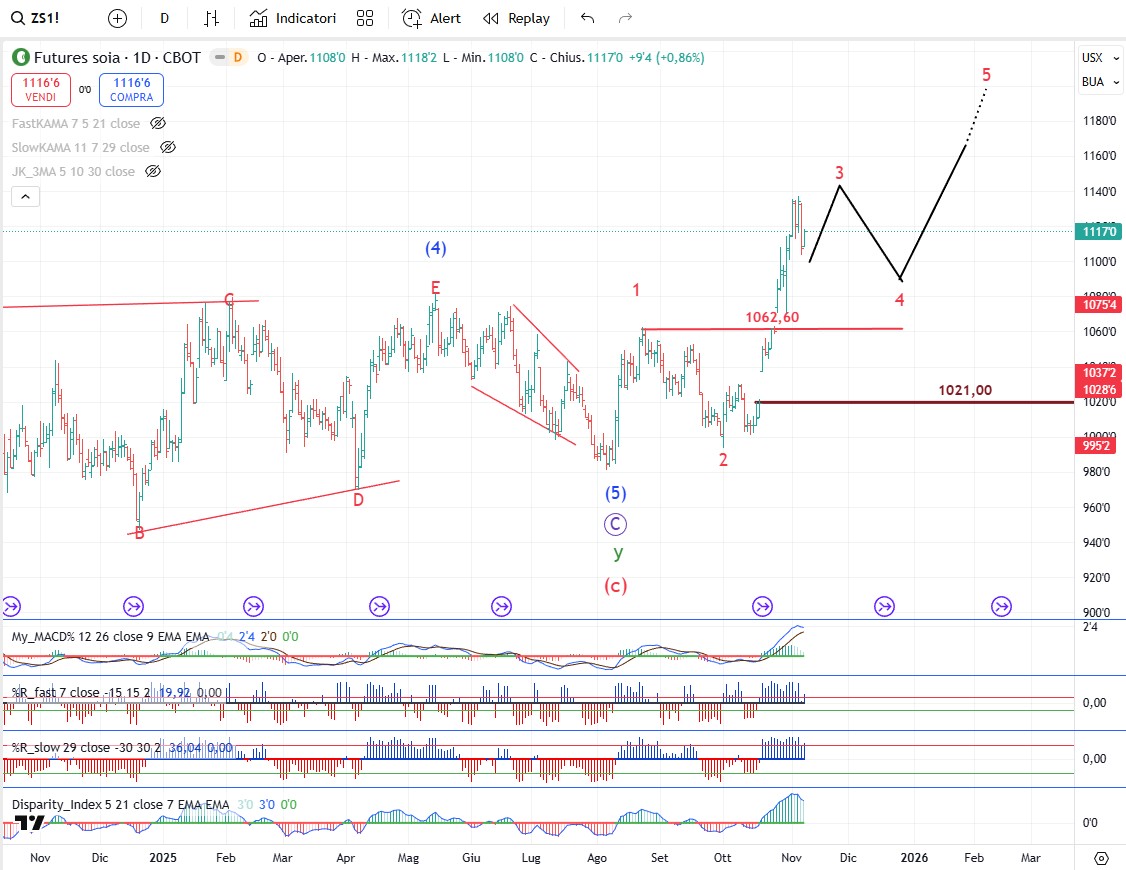Select the blue (5) wave label

[615, 493]
